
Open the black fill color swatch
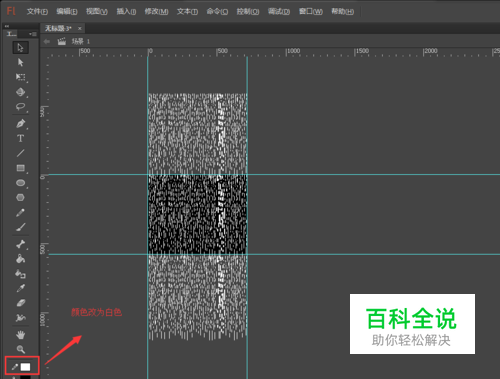pyautogui.click(x=25, y=377)
